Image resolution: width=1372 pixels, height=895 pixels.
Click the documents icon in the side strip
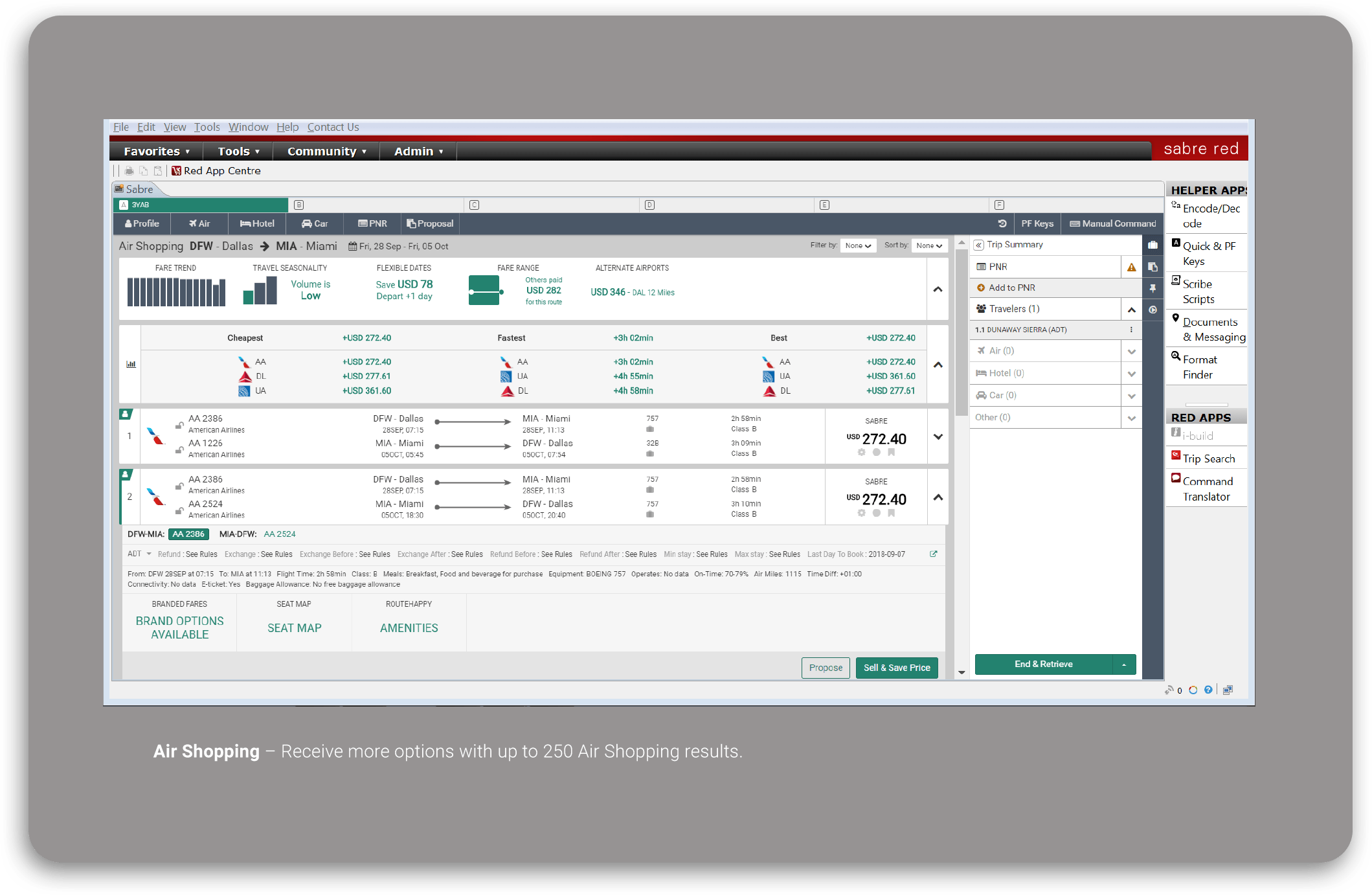(1153, 267)
